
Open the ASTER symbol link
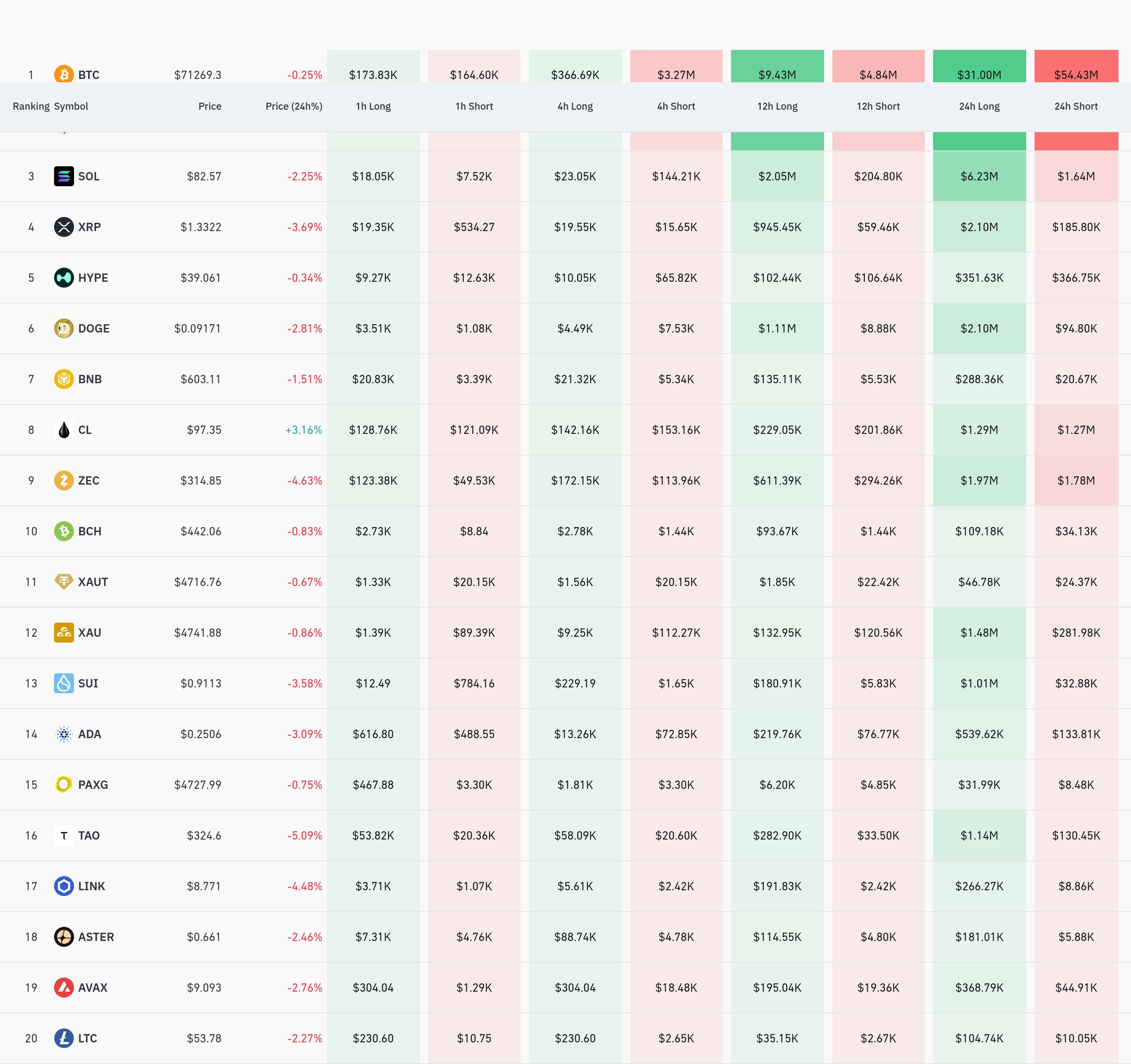coord(96,937)
